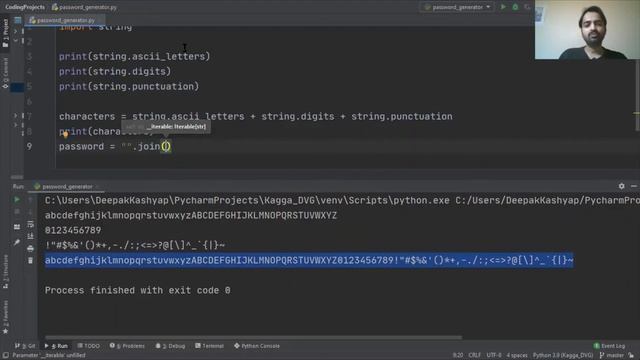Select the Python interpreter in the status bar
The image size is (640, 360).
[563, 355]
